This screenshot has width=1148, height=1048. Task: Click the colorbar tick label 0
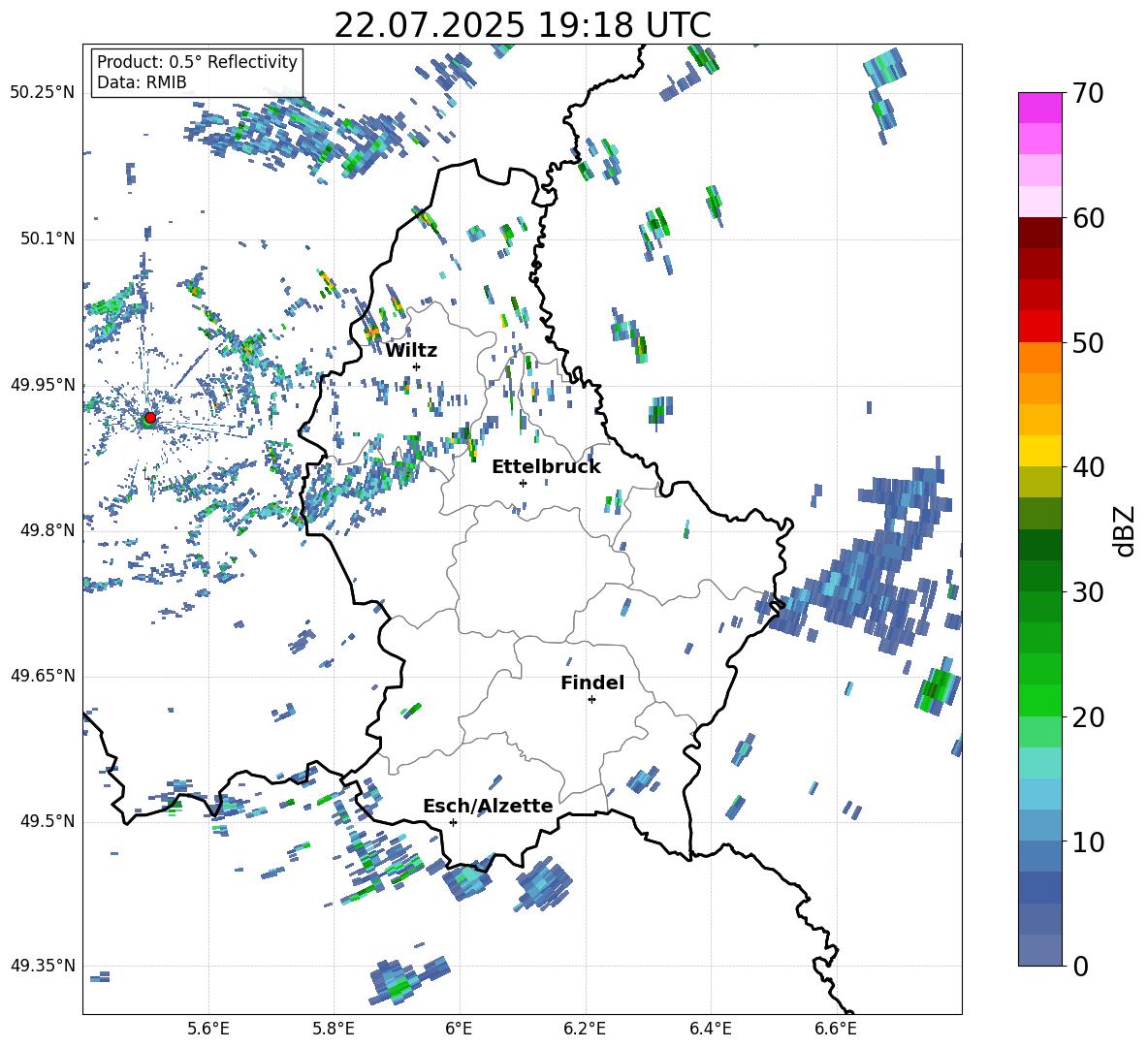click(1080, 966)
